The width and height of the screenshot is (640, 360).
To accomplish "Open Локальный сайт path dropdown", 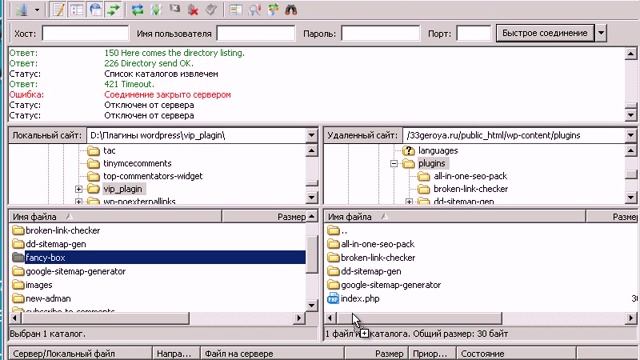I will click(311, 135).
